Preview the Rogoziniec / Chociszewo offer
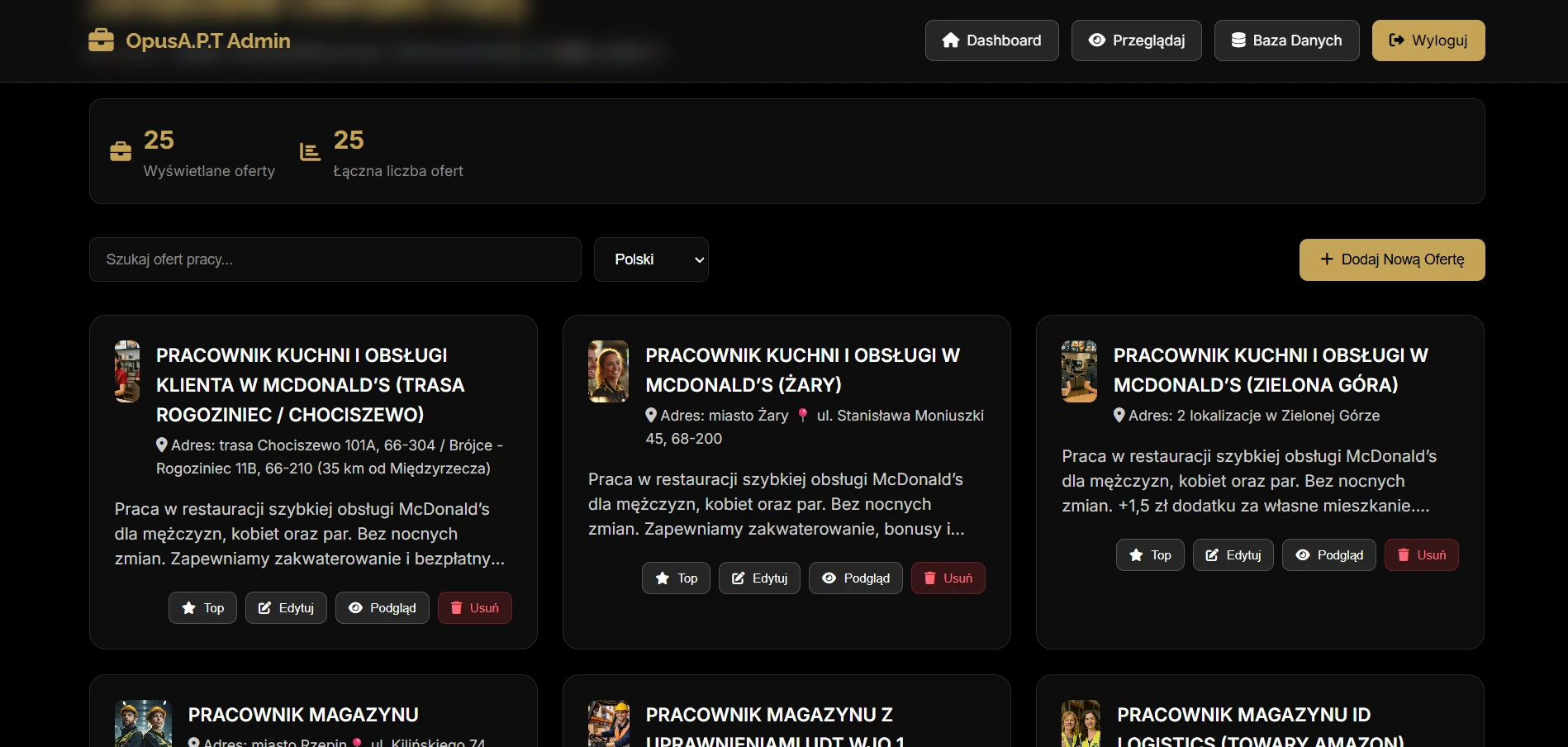Screen dimensions: 1568x747 (x=382, y=608)
